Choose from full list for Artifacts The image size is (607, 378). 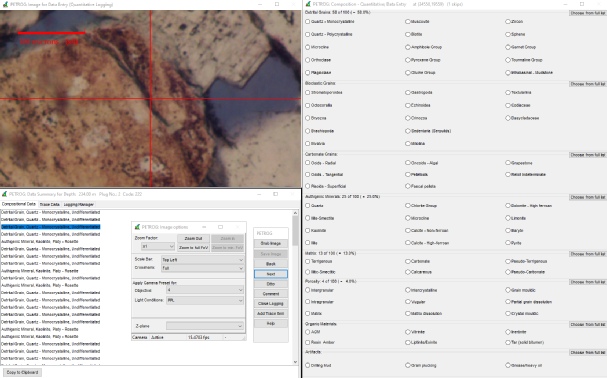tap(588, 352)
